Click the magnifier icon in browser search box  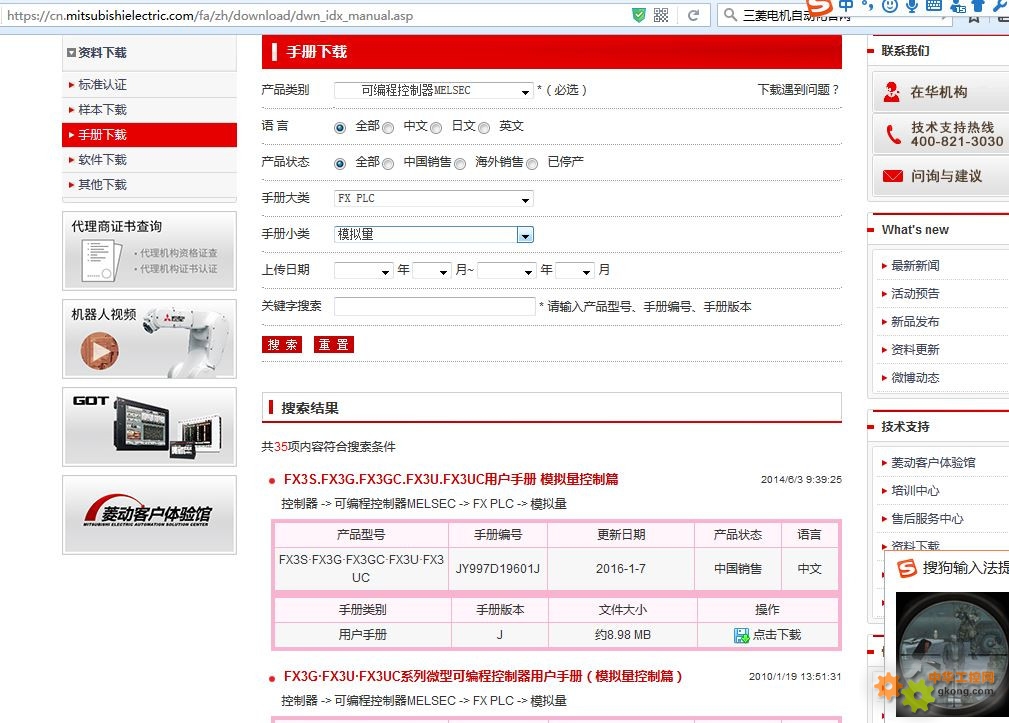(730, 15)
